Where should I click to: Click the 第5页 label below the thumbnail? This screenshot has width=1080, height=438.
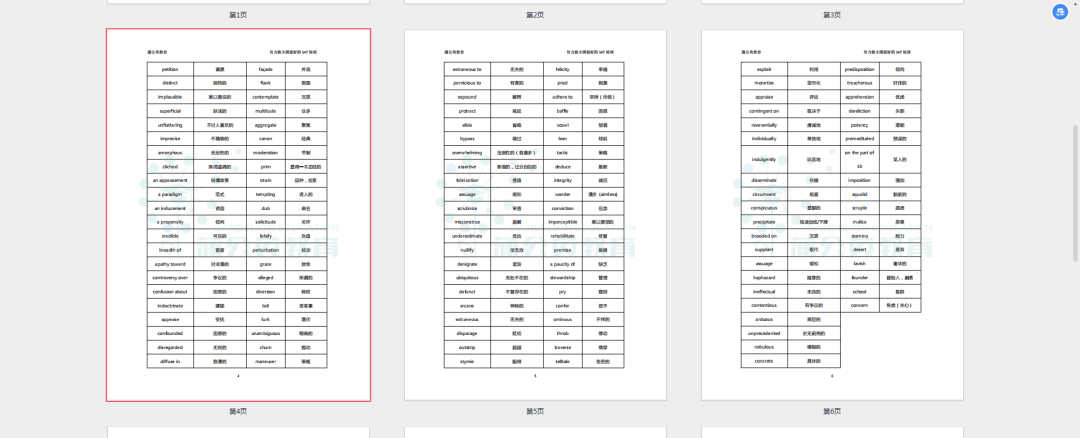coord(535,411)
